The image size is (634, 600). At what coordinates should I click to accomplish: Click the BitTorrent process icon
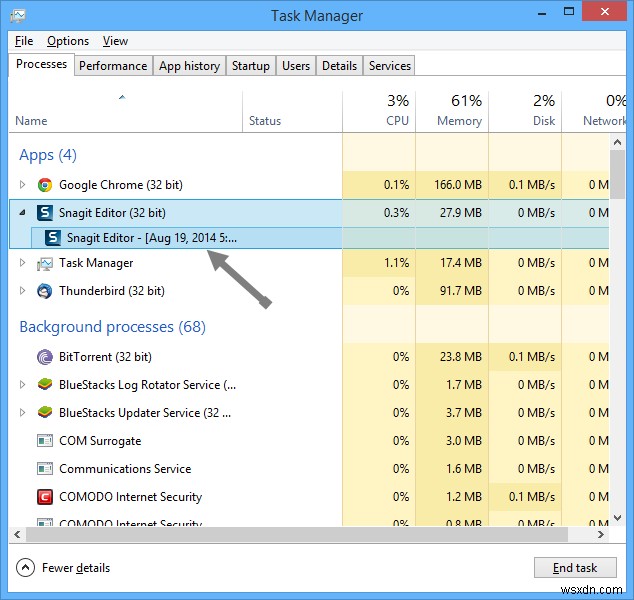pos(45,357)
